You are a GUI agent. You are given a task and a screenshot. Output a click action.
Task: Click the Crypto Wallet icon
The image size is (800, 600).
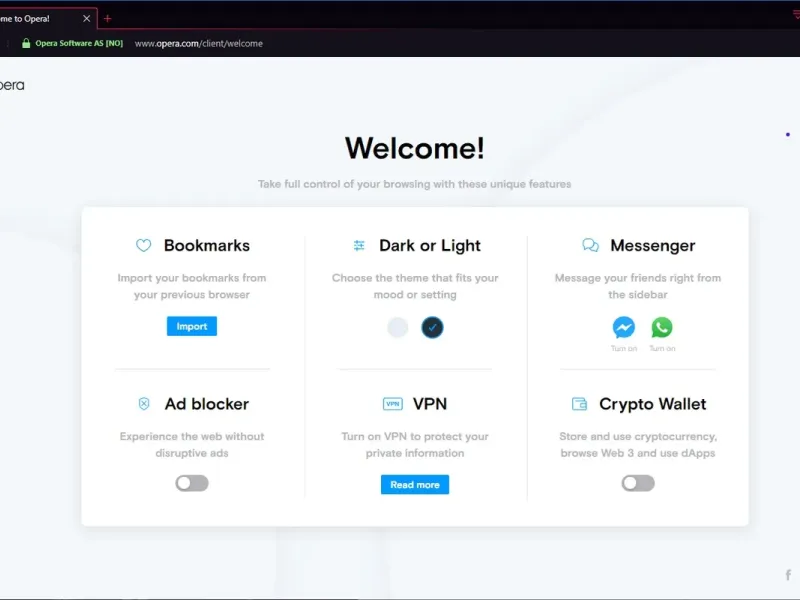579,404
